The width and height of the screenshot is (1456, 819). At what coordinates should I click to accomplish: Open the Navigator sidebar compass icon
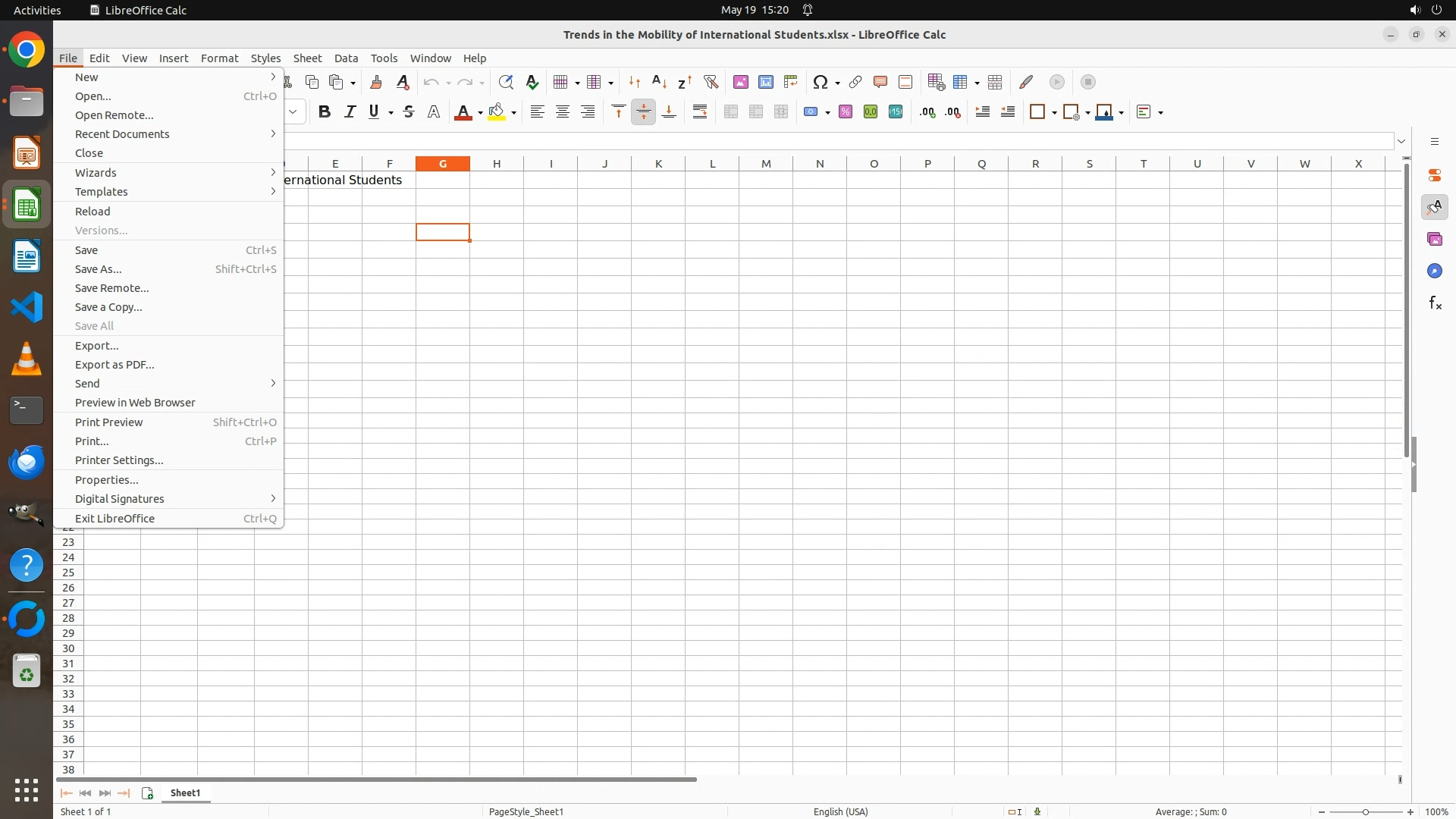coord(1434,271)
